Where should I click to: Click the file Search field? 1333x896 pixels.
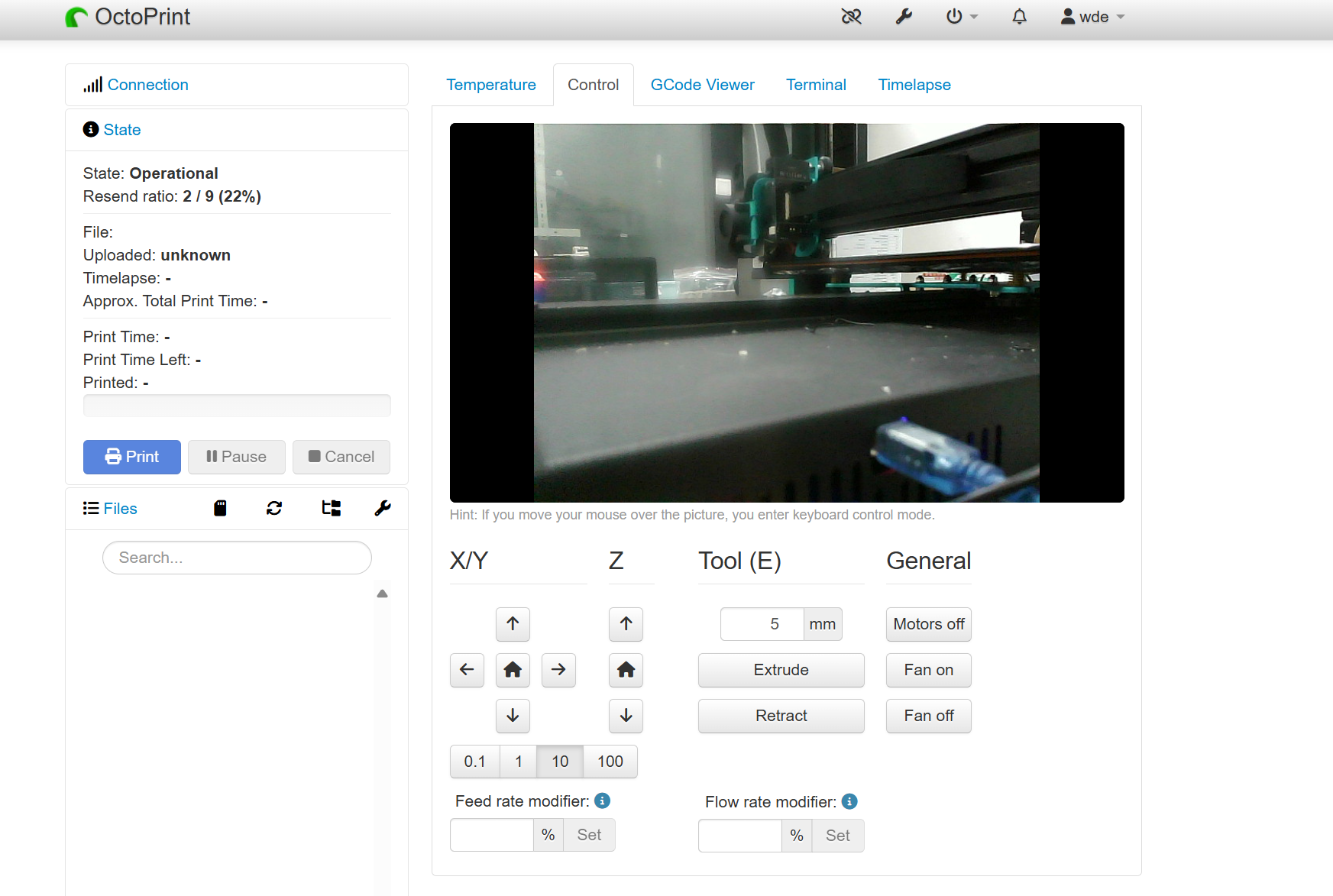click(x=237, y=558)
